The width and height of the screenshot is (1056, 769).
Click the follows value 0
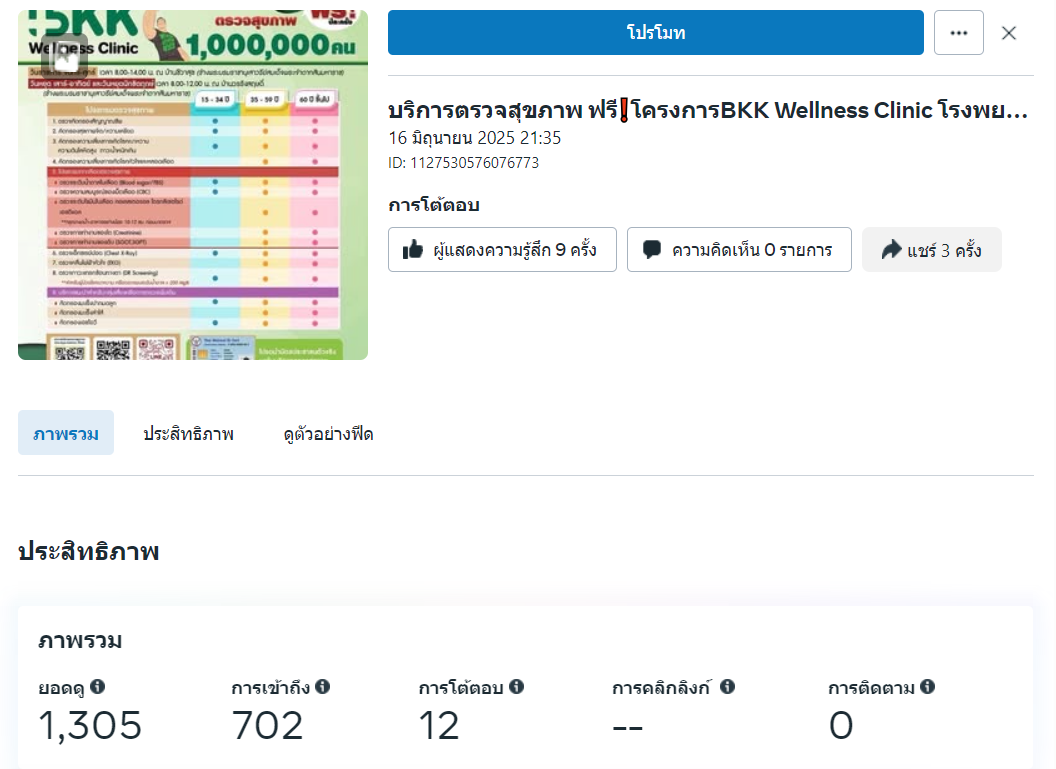click(840, 725)
